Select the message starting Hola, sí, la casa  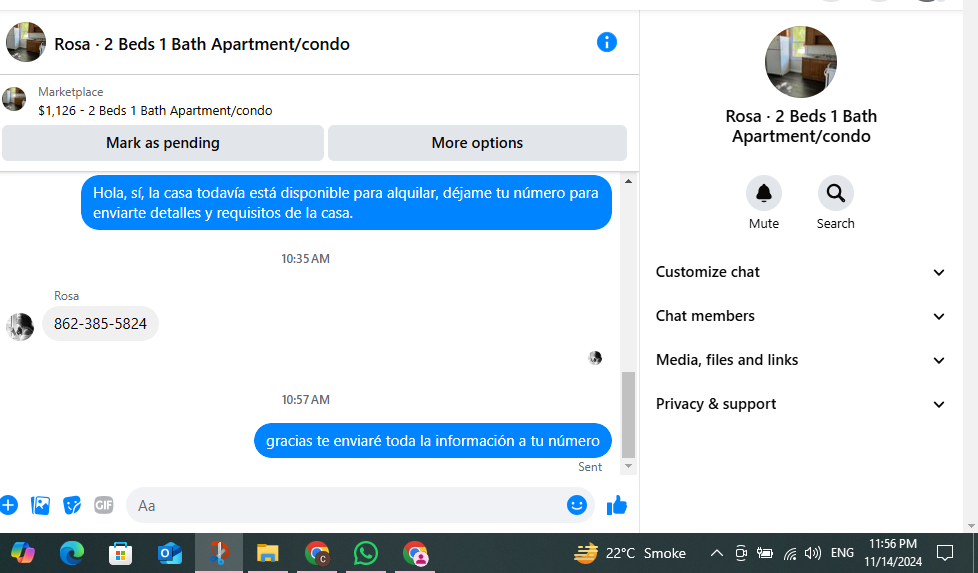[346, 203]
